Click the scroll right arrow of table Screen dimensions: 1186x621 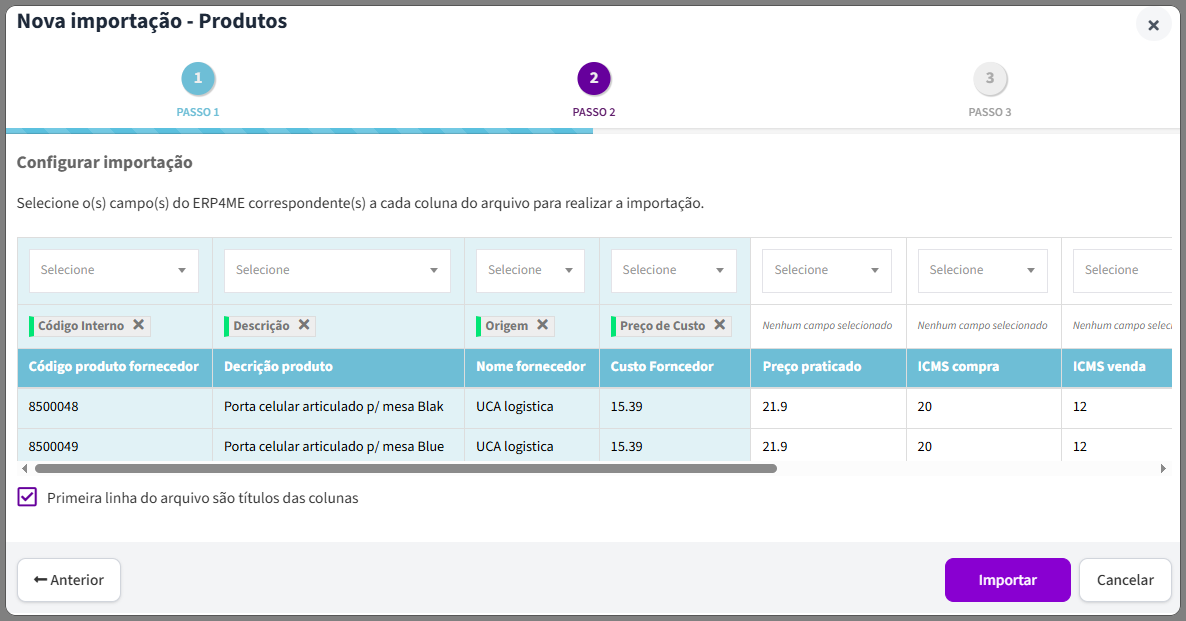[x=1163, y=468]
